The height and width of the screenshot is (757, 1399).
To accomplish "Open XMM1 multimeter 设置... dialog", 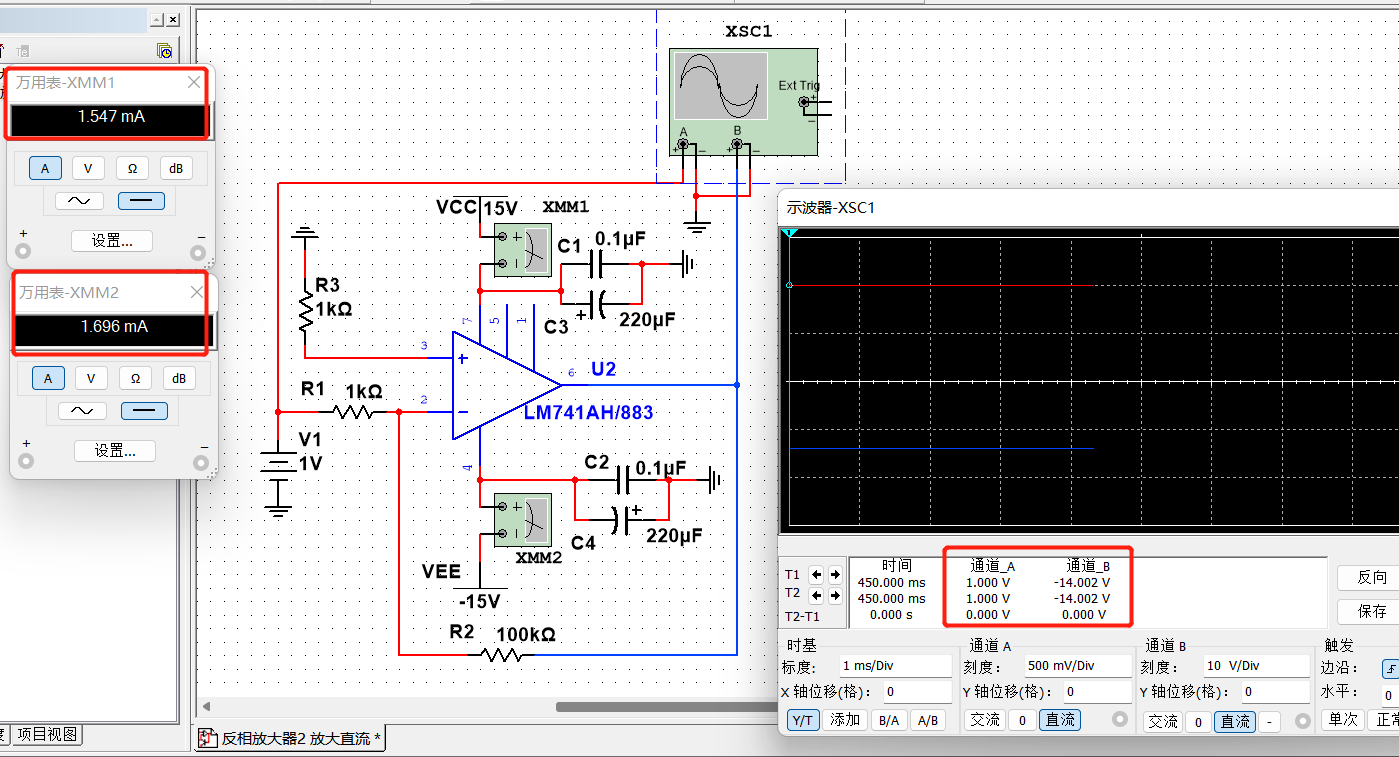I will click(112, 241).
